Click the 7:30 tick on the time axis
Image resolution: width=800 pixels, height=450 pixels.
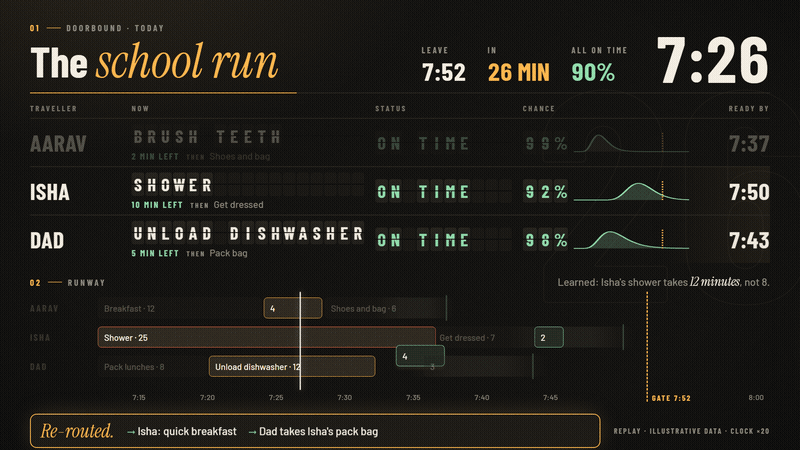344,397
